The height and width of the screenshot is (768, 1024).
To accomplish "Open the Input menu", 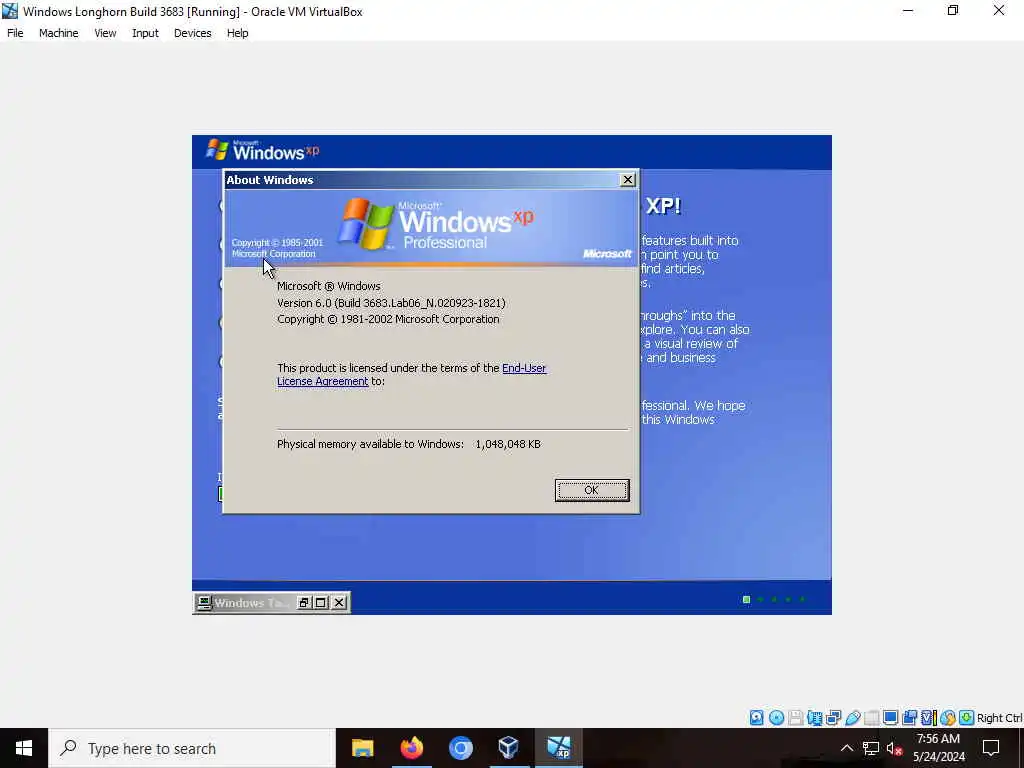I will tap(145, 33).
